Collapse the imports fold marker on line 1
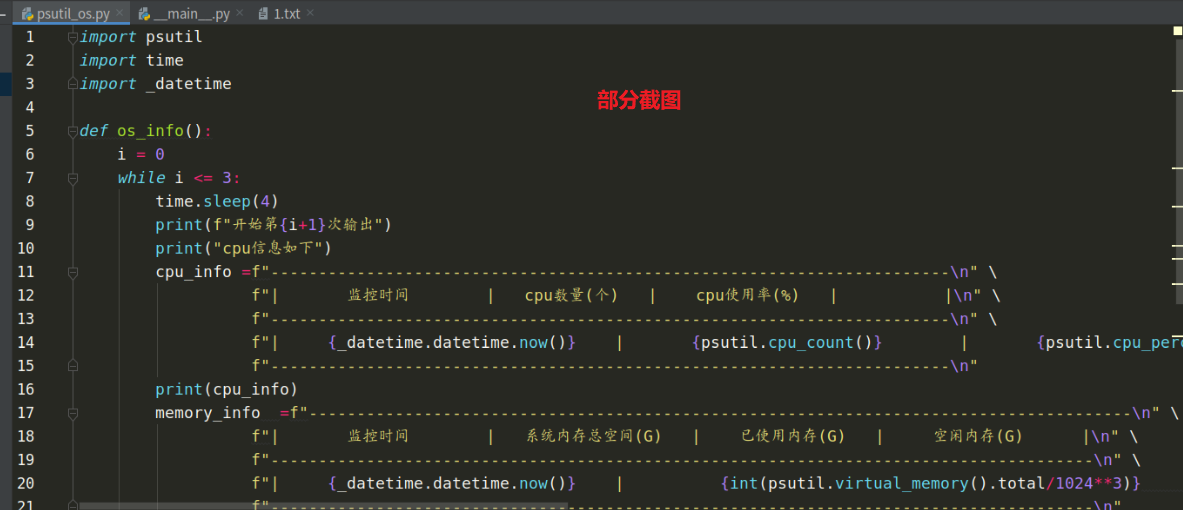The image size is (1183, 510). pyautogui.click(x=72, y=37)
